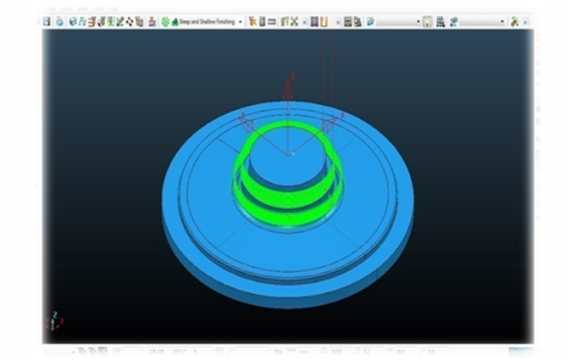Click the round flask-shaped toolbar icon

tap(60, 22)
